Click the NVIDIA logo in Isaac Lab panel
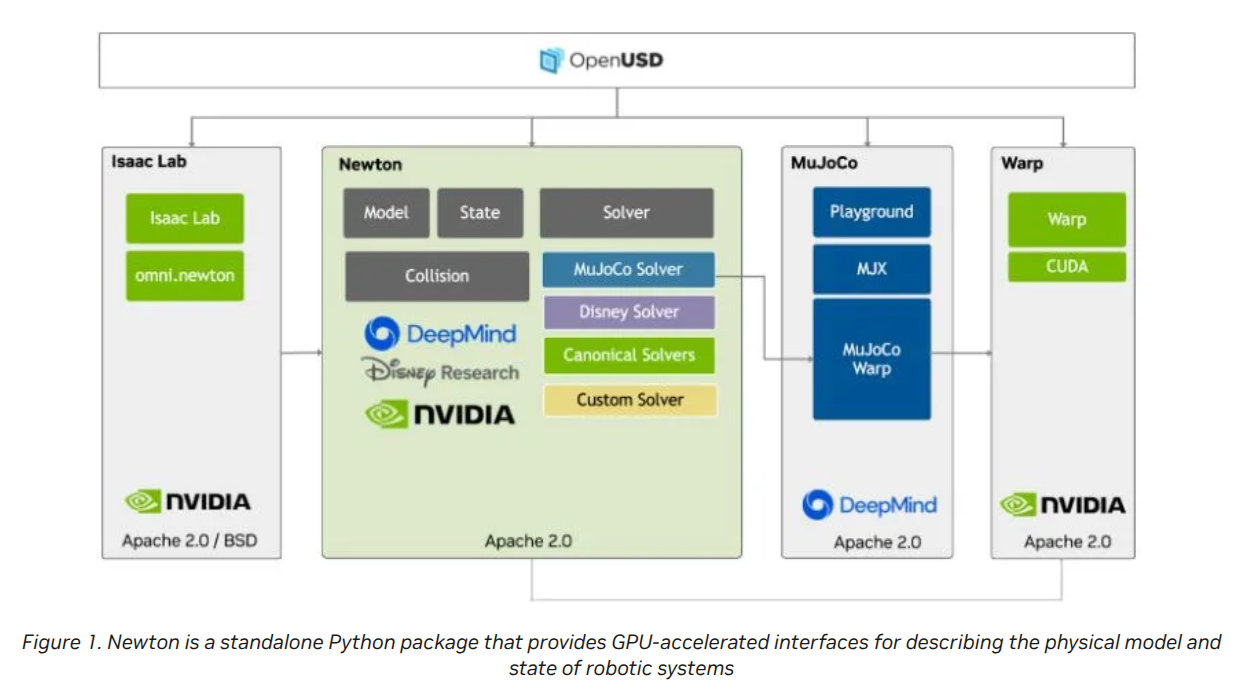1240x695 pixels. click(187, 501)
